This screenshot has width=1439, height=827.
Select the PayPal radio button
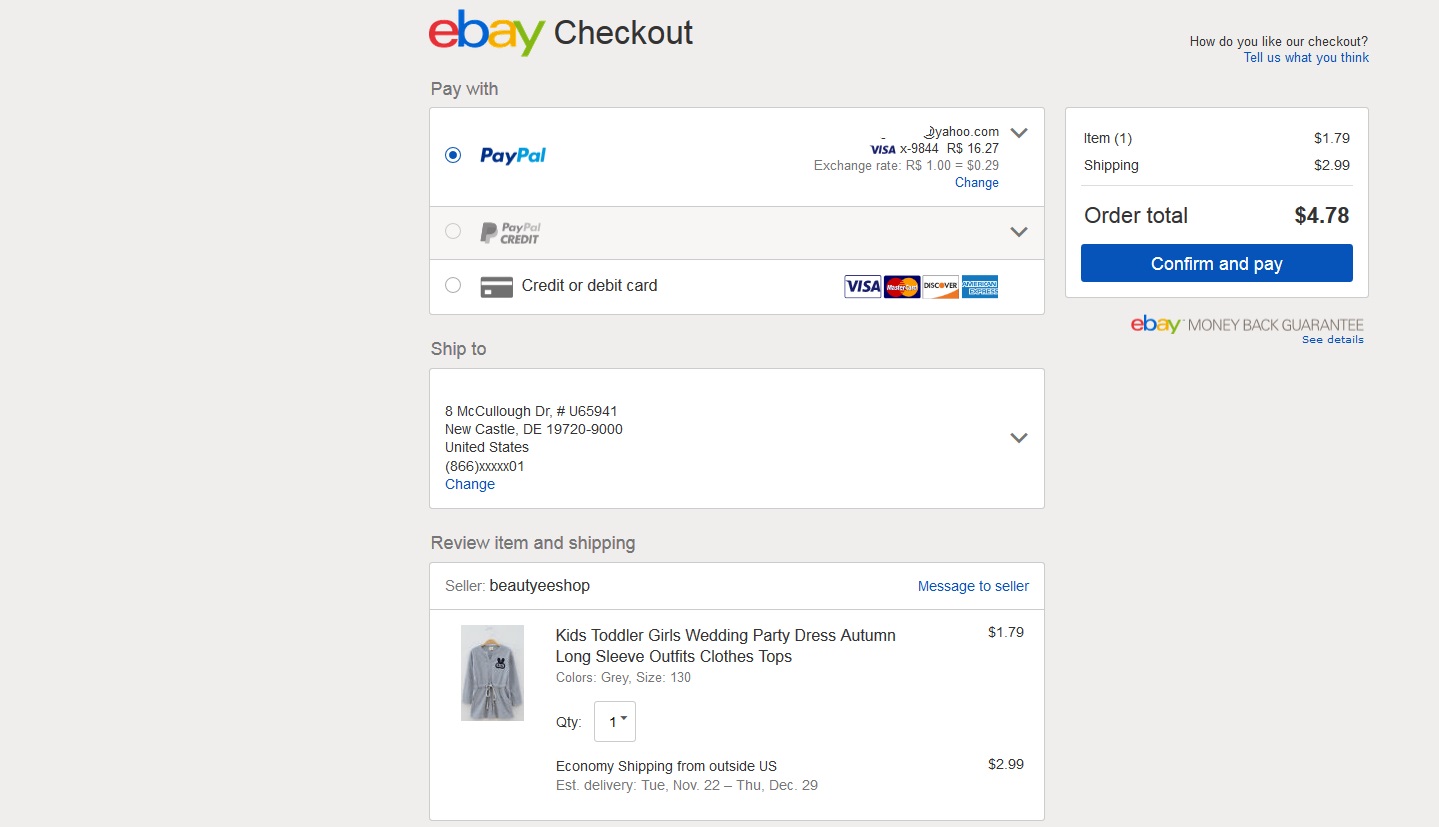(453, 155)
